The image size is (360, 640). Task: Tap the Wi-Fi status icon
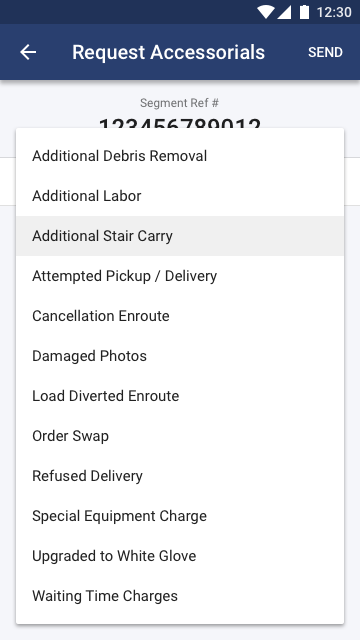266,12
